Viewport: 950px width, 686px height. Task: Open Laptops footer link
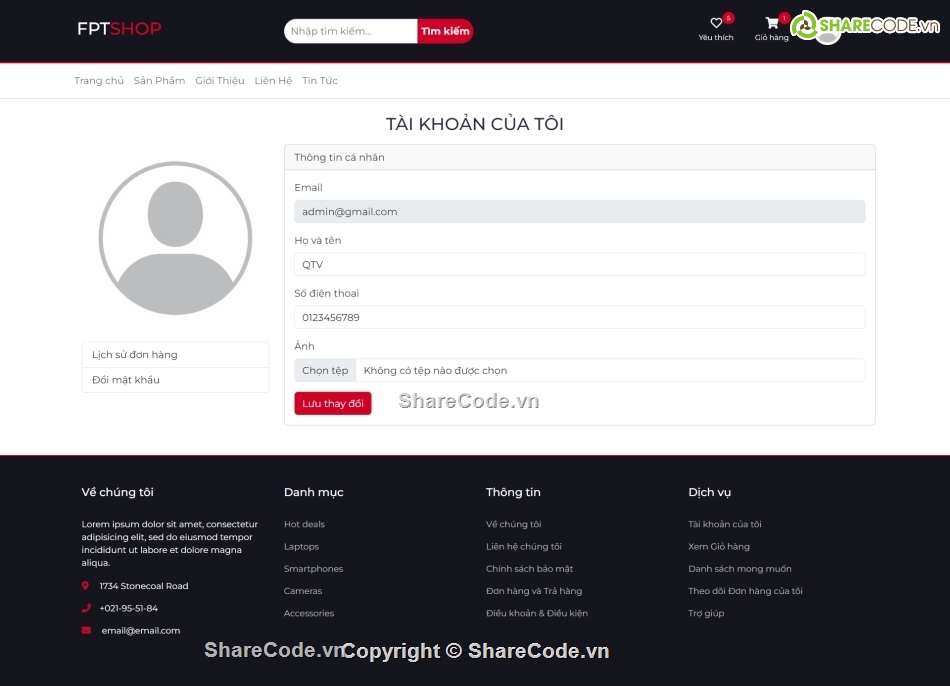pos(301,547)
